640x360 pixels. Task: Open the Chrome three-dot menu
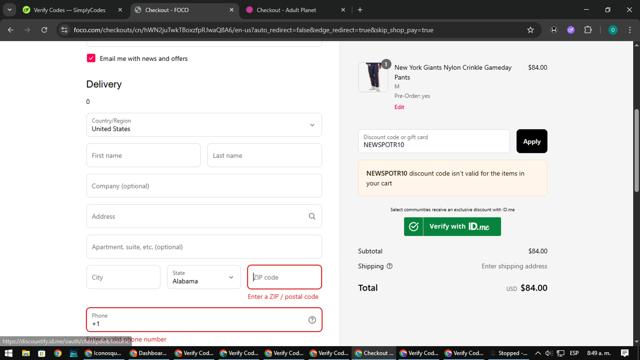coord(629,30)
